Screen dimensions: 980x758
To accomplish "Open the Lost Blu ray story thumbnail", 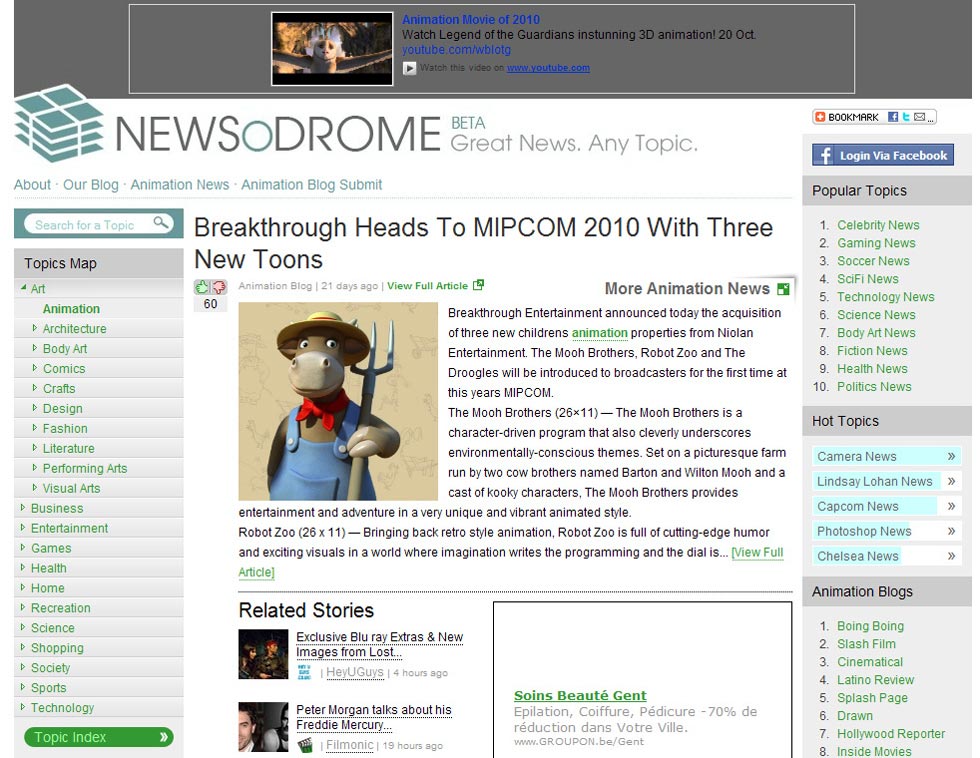I will 263,654.
